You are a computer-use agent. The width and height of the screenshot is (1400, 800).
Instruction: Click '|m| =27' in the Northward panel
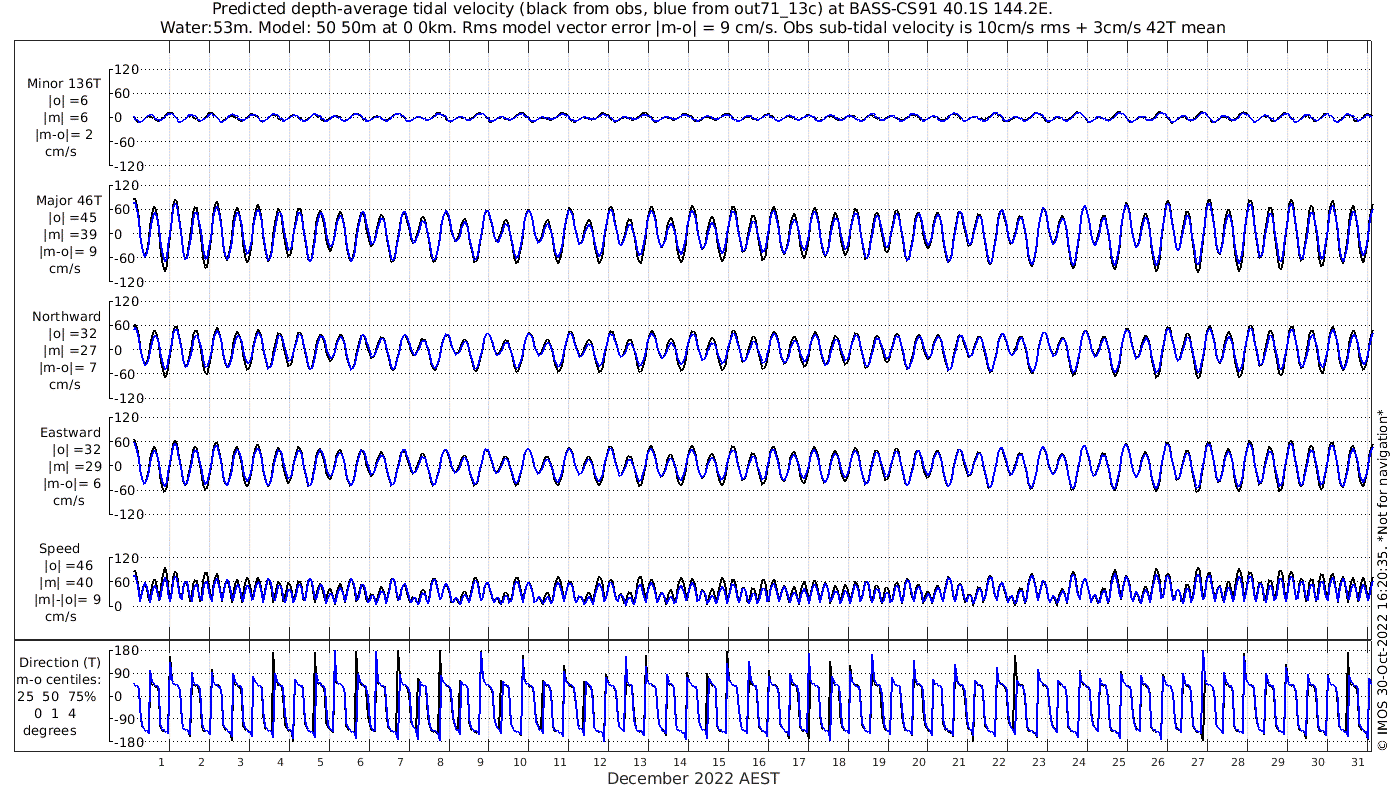coord(73,351)
